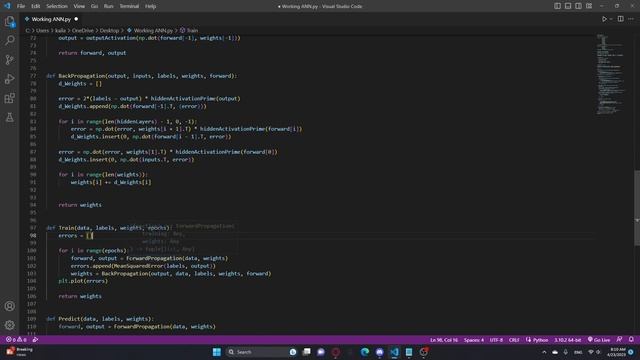Click the Users breadcrumb segment

(x=42, y=30)
